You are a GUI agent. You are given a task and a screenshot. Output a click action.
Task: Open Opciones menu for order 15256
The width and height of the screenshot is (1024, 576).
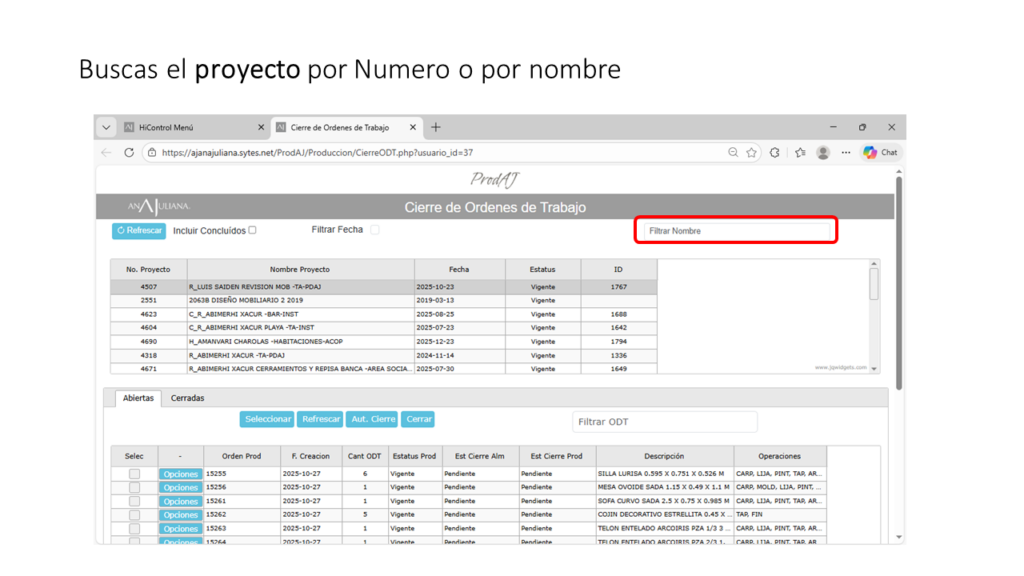tap(180, 488)
